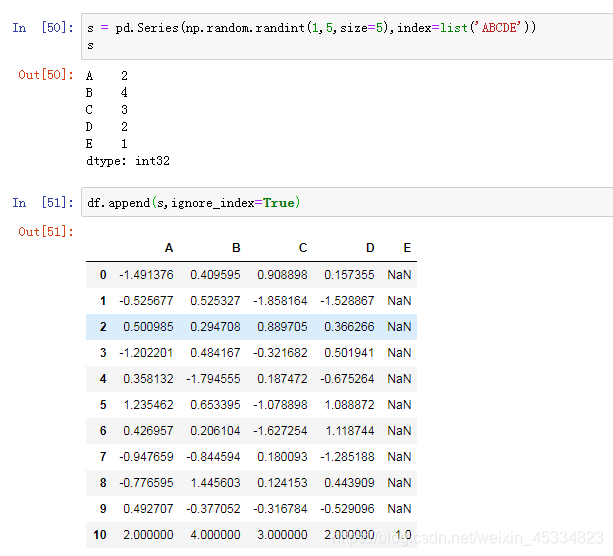Viewport: 613px width, 556px height.
Task: Click cell value -1.858164
Action: click(280, 301)
